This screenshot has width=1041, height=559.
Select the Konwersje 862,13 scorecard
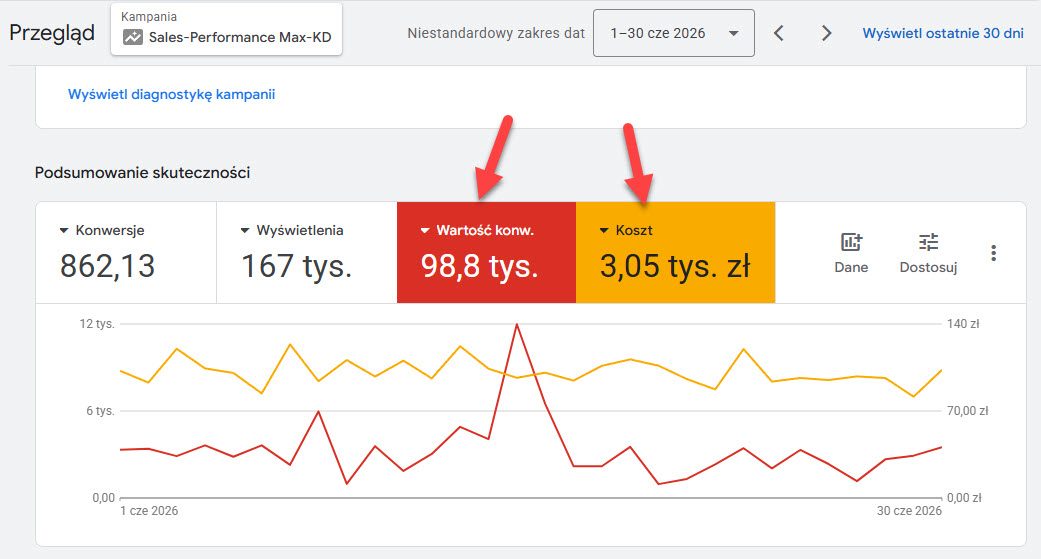[126, 253]
